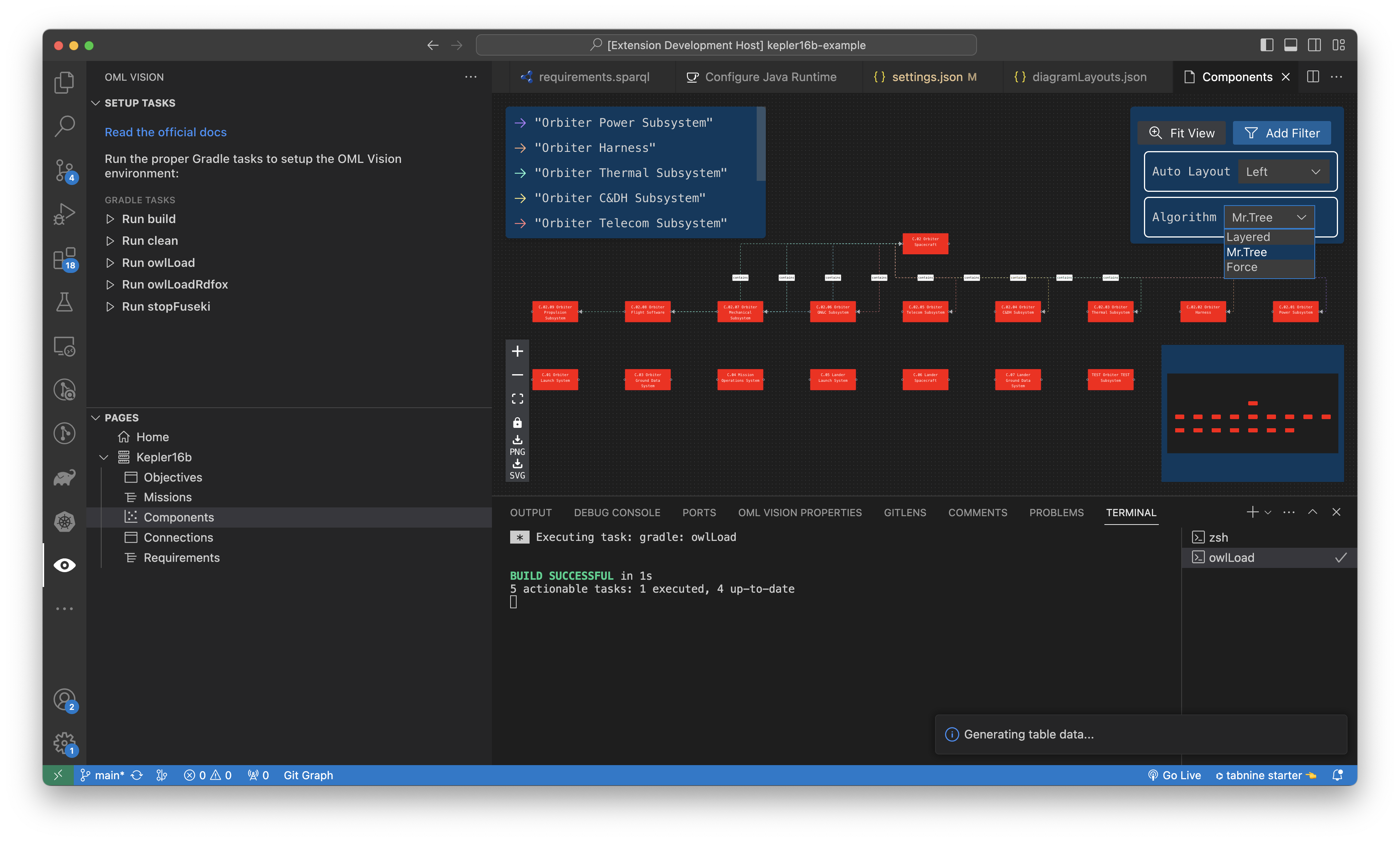The height and width of the screenshot is (842, 1400).
Task: Toggle the bottom panel visibility
Action: 1290,45
